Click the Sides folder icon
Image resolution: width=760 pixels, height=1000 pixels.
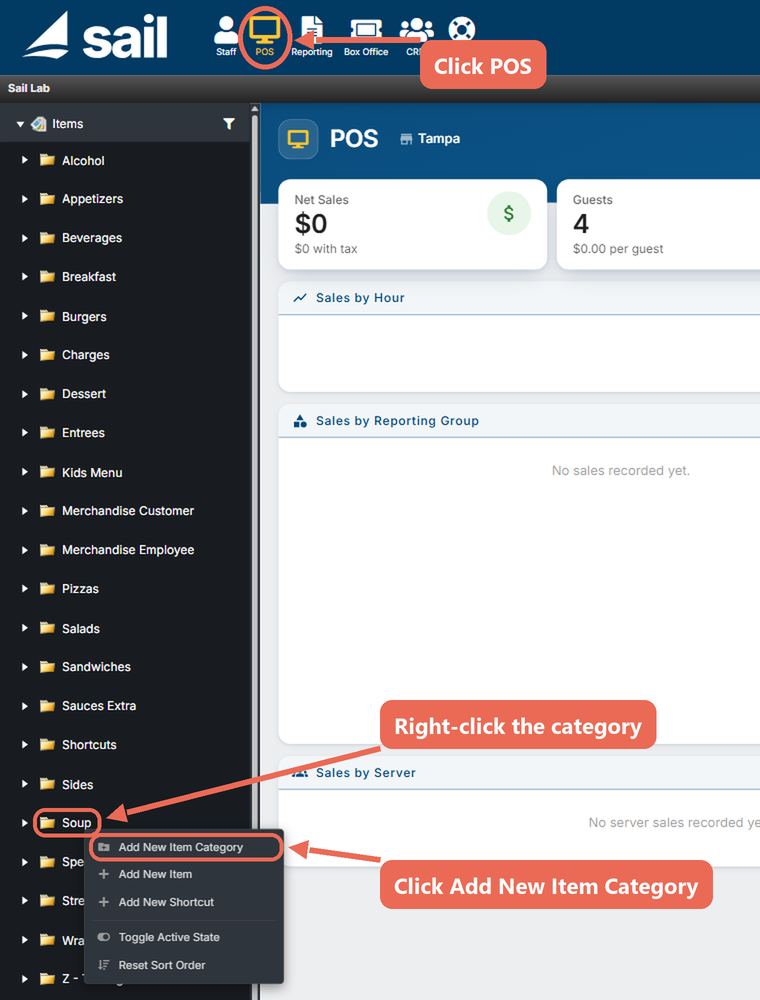tap(47, 784)
